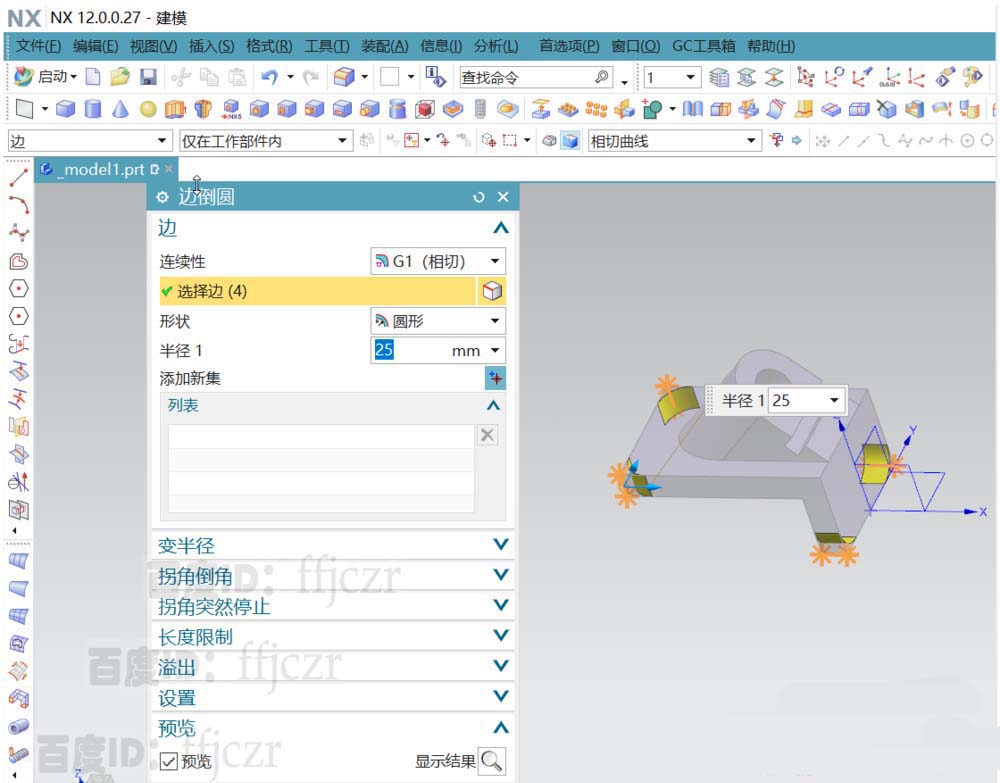
Task: Click the New file icon
Action: pyautogui.click(x=93, y=78)
